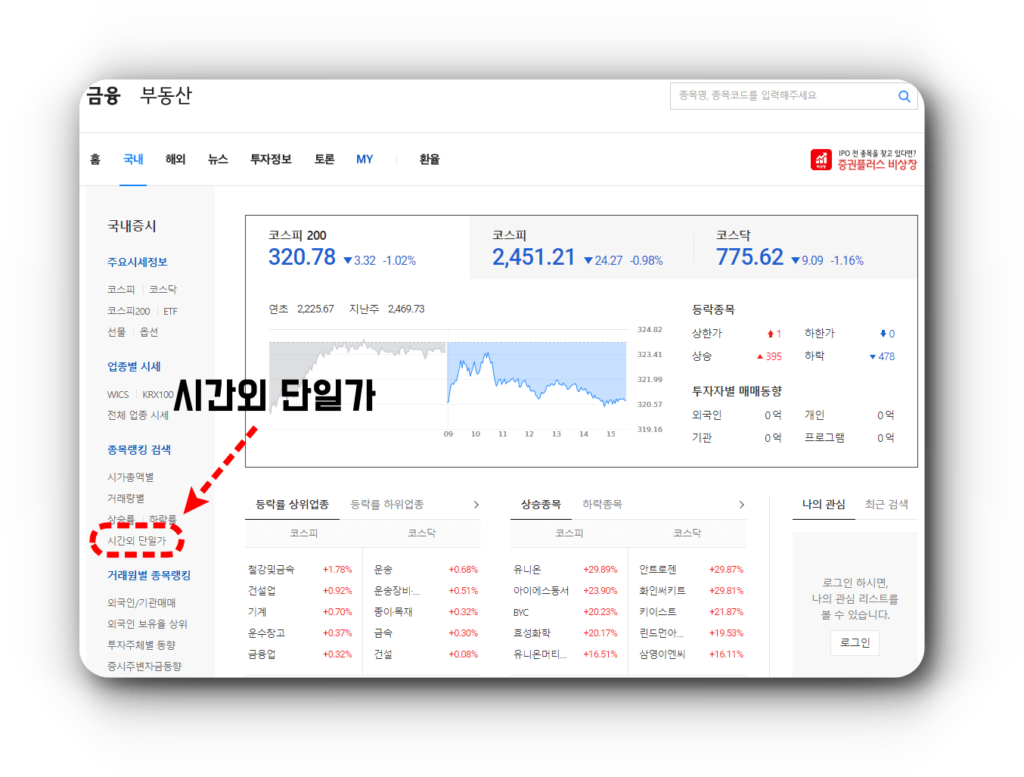This screenshot has width=1024, height=777.
Task: Open the 금융 section header
Action: 103,95
